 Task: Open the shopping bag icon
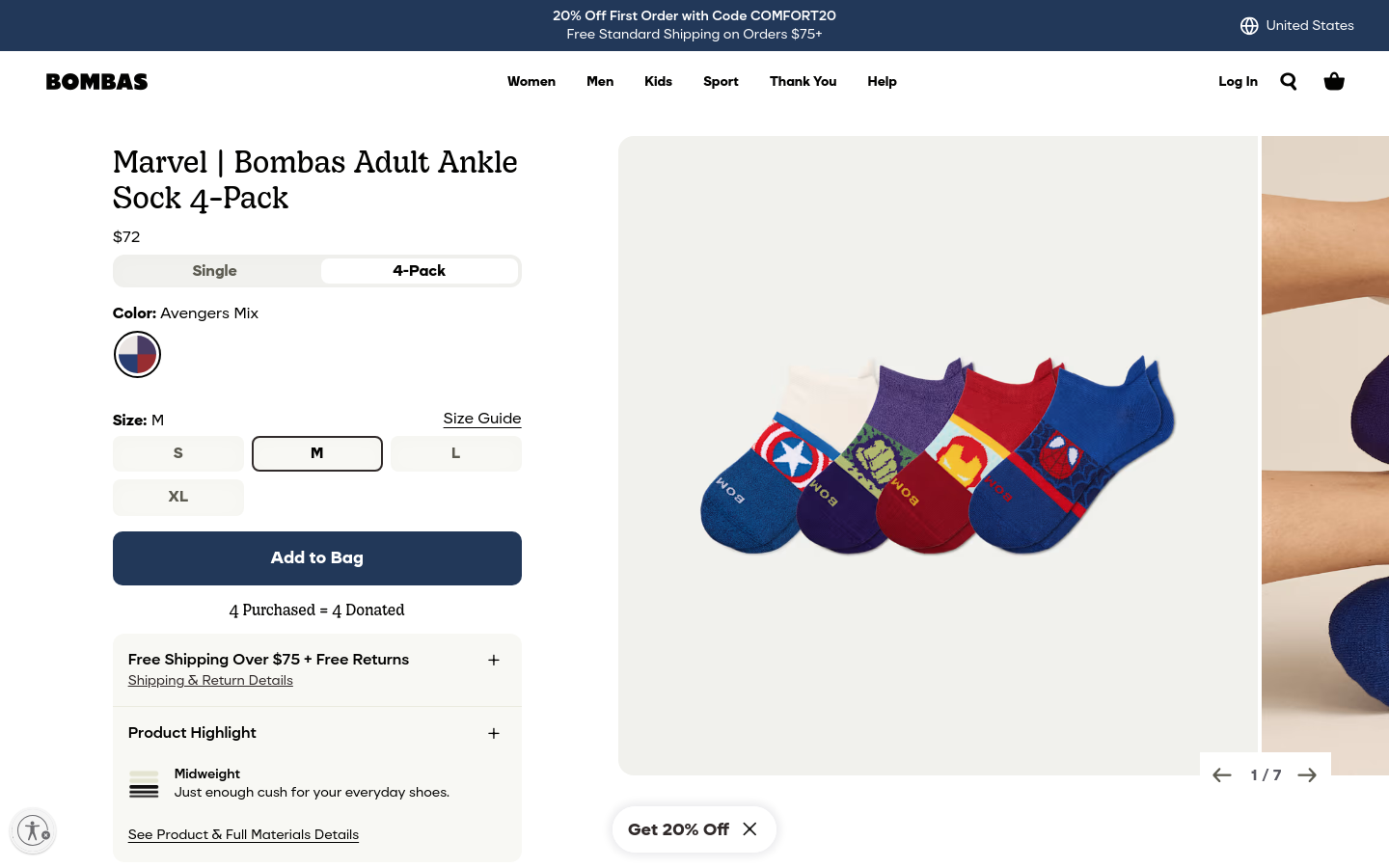coord(1334,81)
